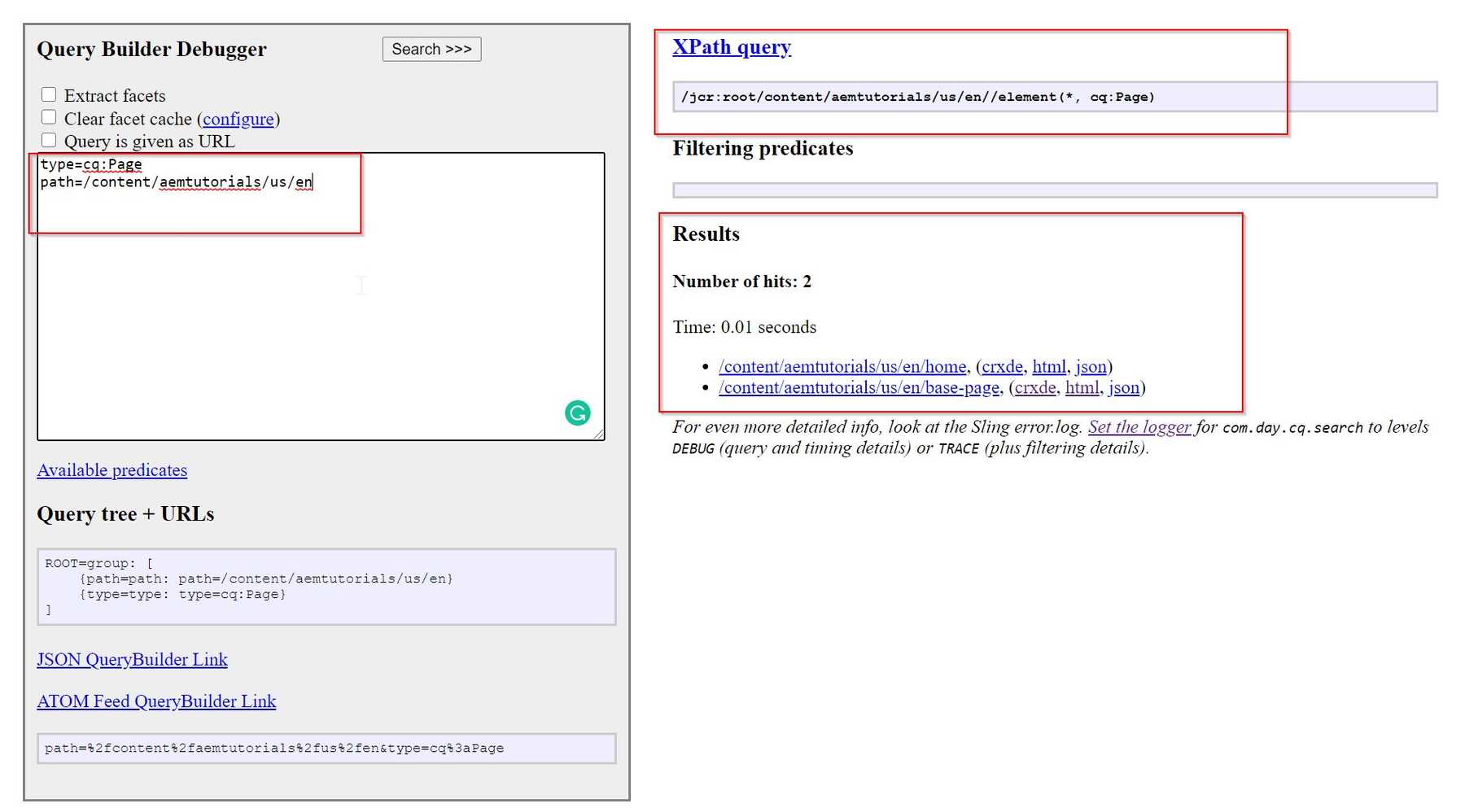Open html view for the home result
The height and width of the screenshot is (812, 1465).
tap(1048, 366)
